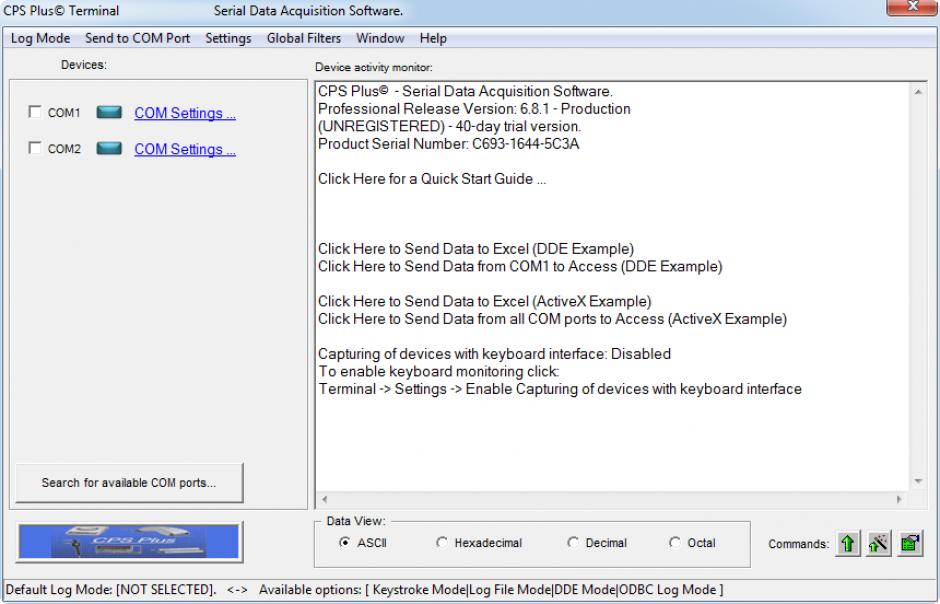This screenshot has width=940, height=604.
Task: Enable the COM2 checkbox
Action: 35,148
